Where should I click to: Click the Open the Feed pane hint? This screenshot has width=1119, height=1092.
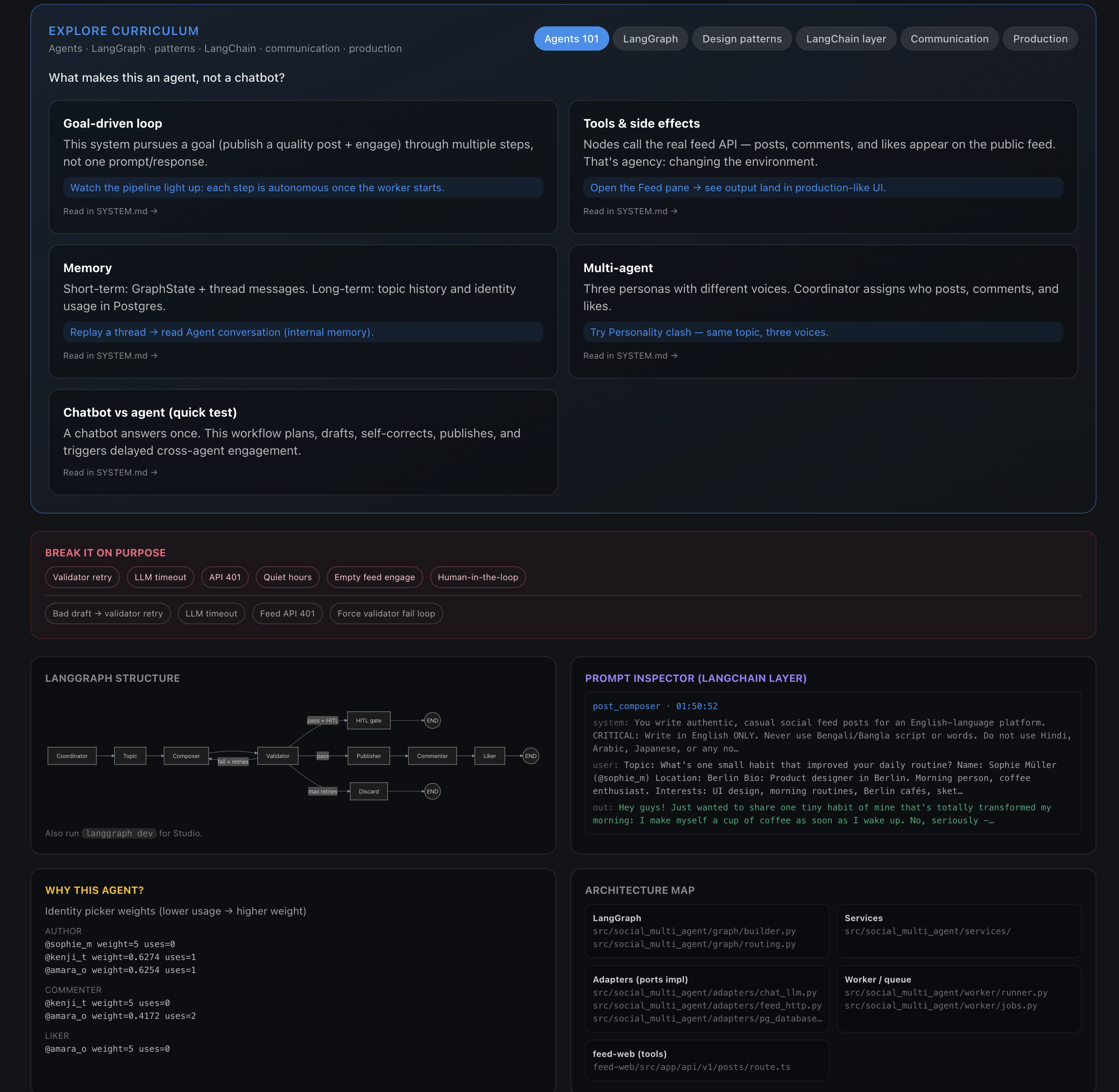823,187
